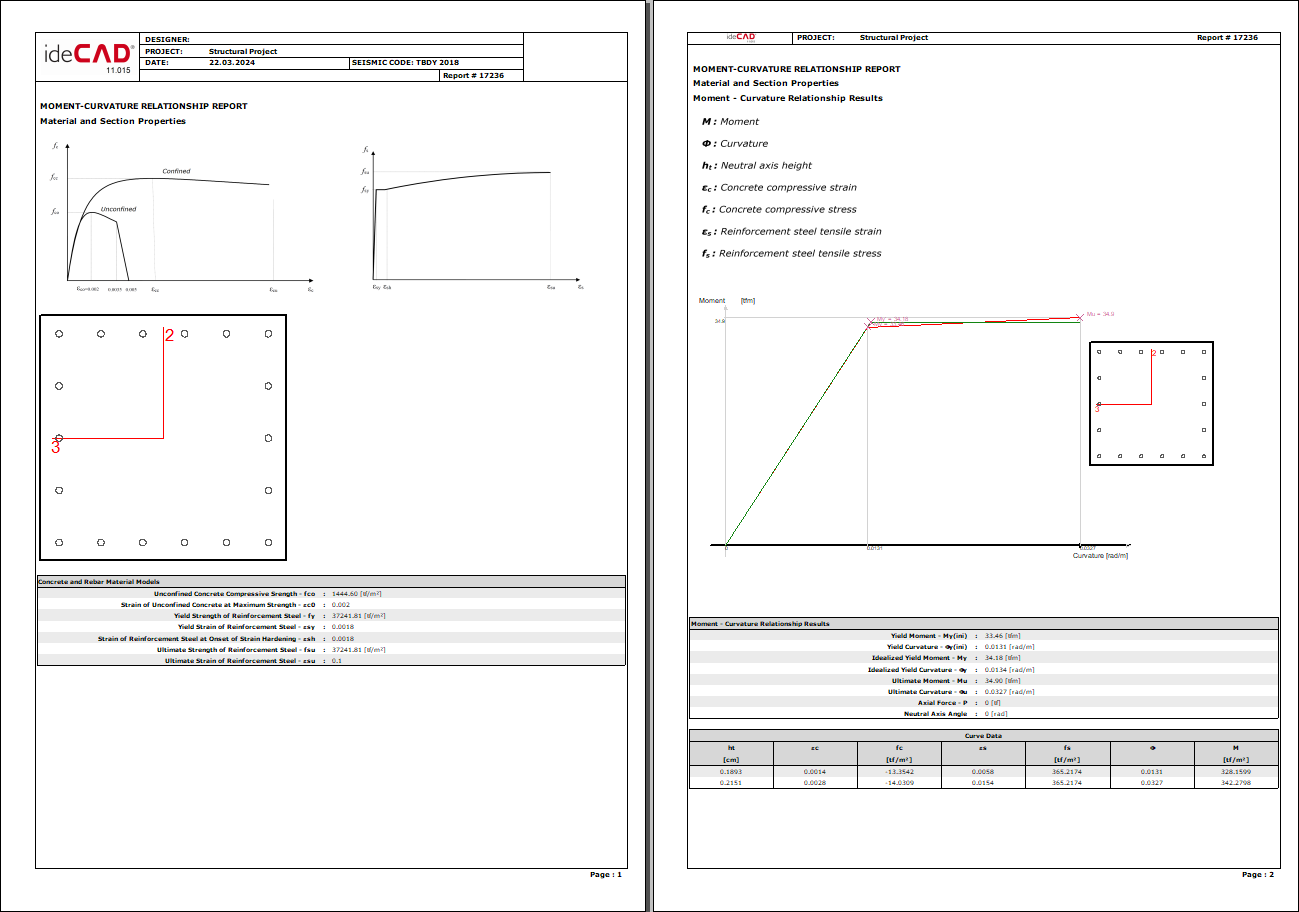Click the 'Ultimate Moment - Mu' value '34.90 [tfm]'

tap(1003, 681)
